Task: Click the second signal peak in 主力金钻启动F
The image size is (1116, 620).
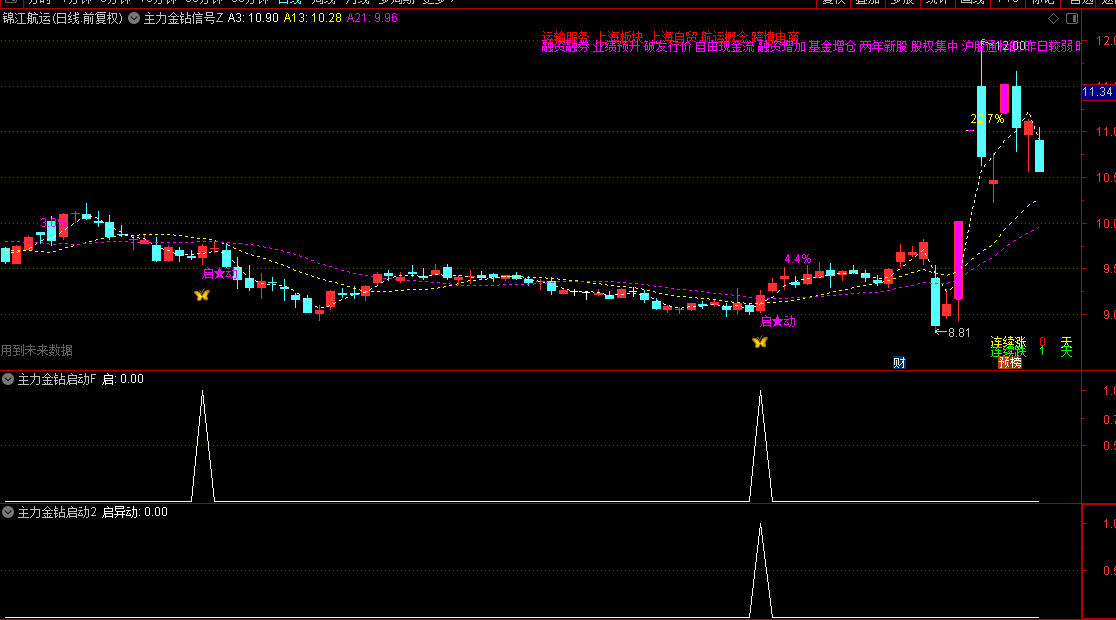Action: tap(761, 393)
